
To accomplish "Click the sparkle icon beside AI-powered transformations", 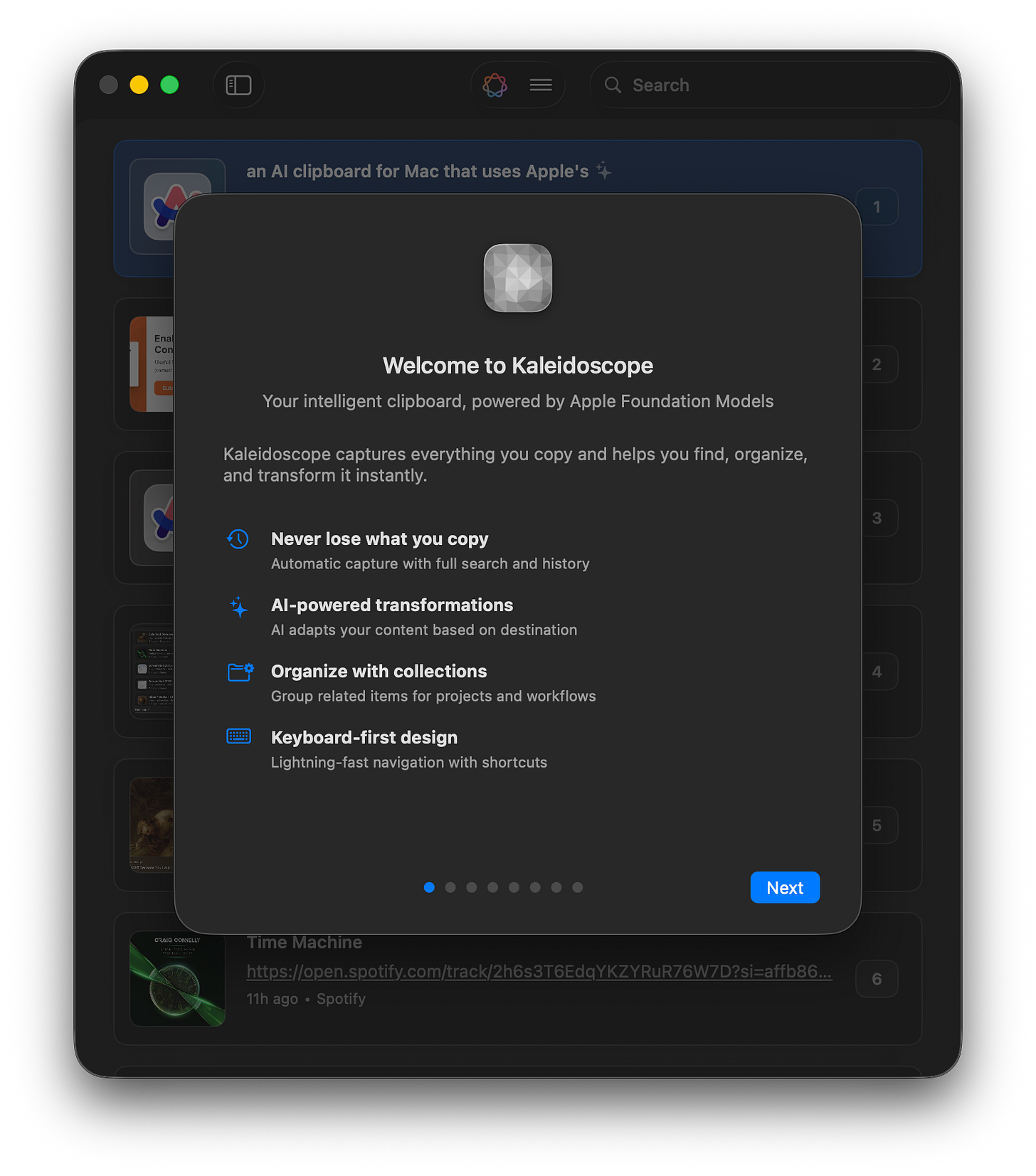I will pyautogui.click(x=238, y=606).
